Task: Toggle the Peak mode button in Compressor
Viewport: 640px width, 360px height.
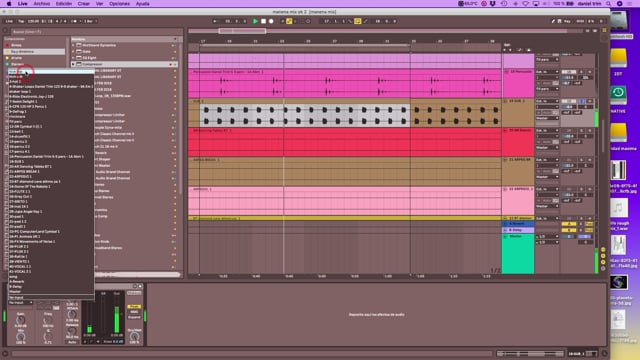Action: pos(134,307)
